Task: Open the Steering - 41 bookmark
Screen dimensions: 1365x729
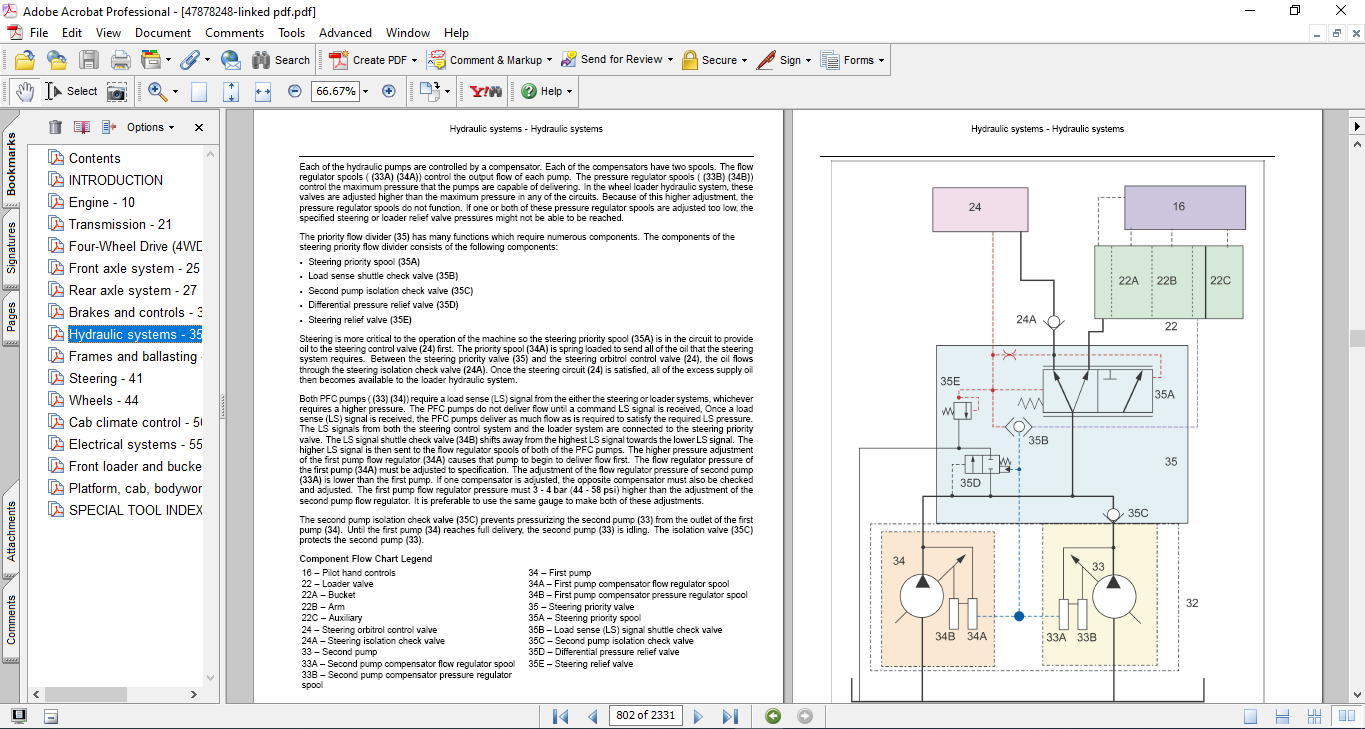Action: click(105, 378)
